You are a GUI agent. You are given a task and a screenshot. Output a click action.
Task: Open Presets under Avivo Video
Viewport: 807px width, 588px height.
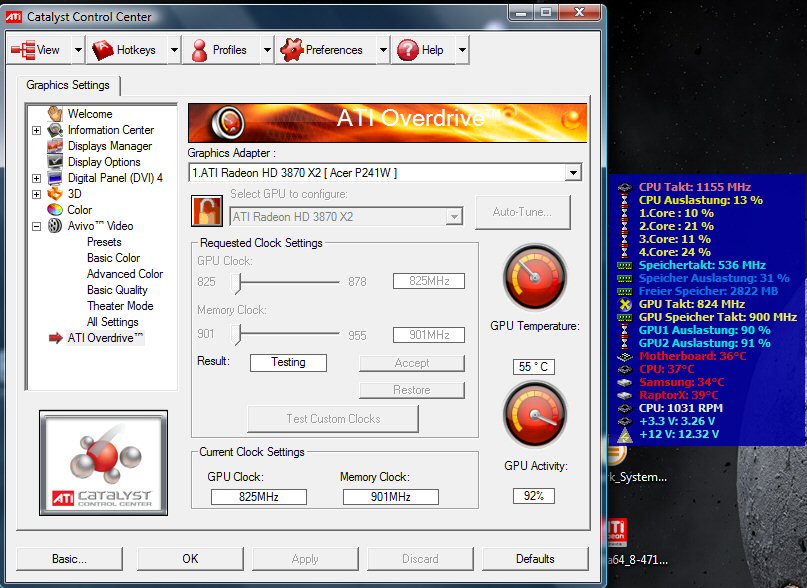pyautogui.click(x=104, y=241)
